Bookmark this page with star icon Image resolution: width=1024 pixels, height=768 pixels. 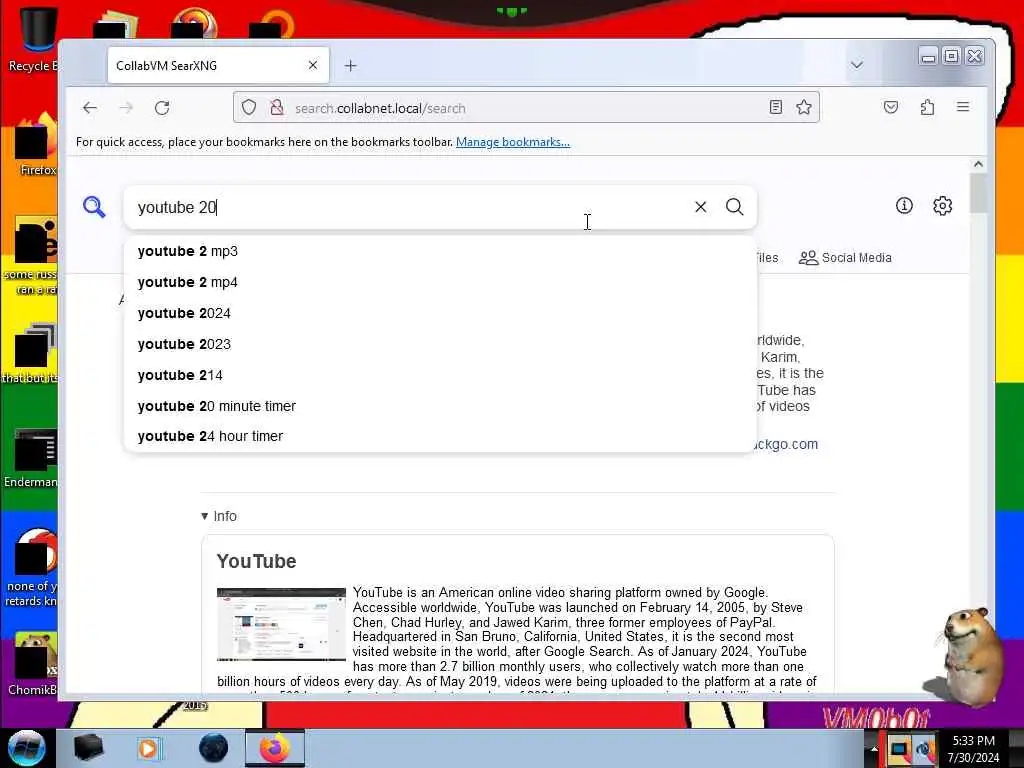[x=804, y=107]
